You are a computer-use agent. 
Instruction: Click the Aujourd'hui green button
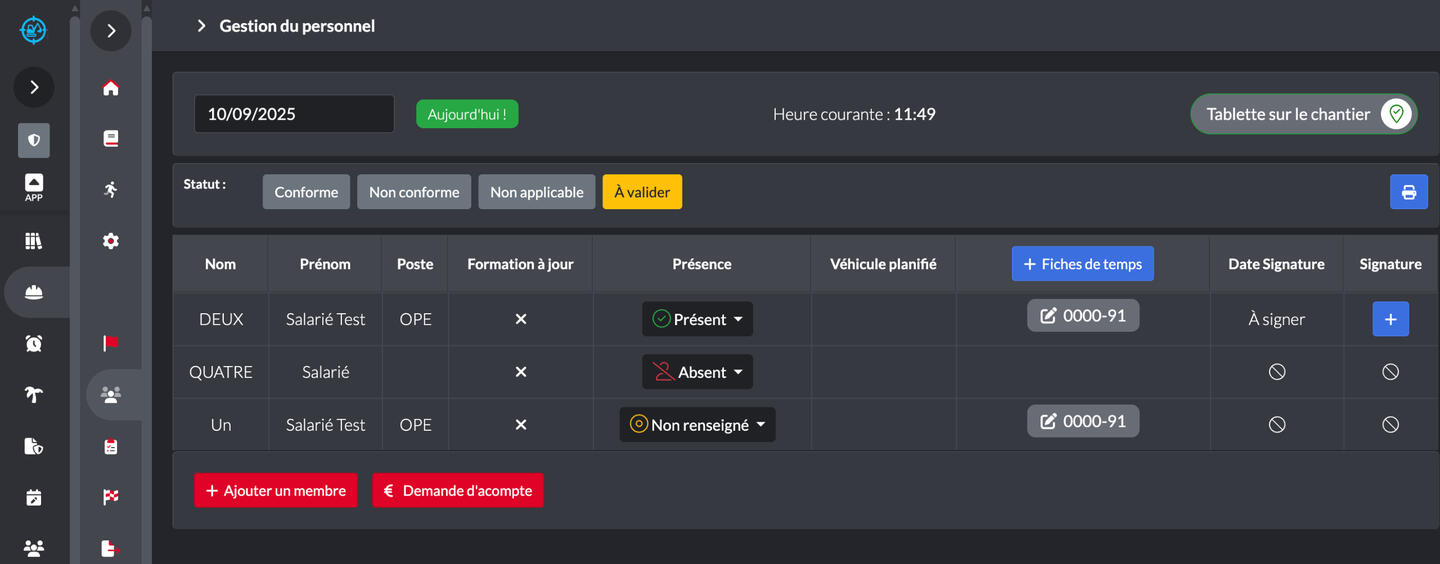point(467,114)
